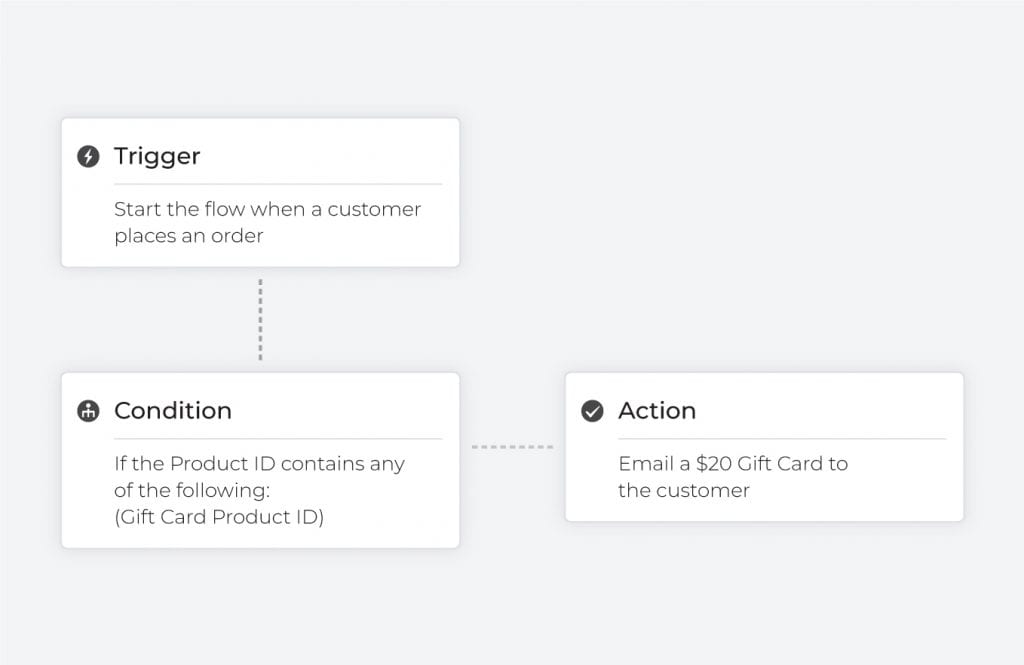Click 'Email a $20 Gift Card to' text
1024x665 pixels.
[x=733, y=464]
